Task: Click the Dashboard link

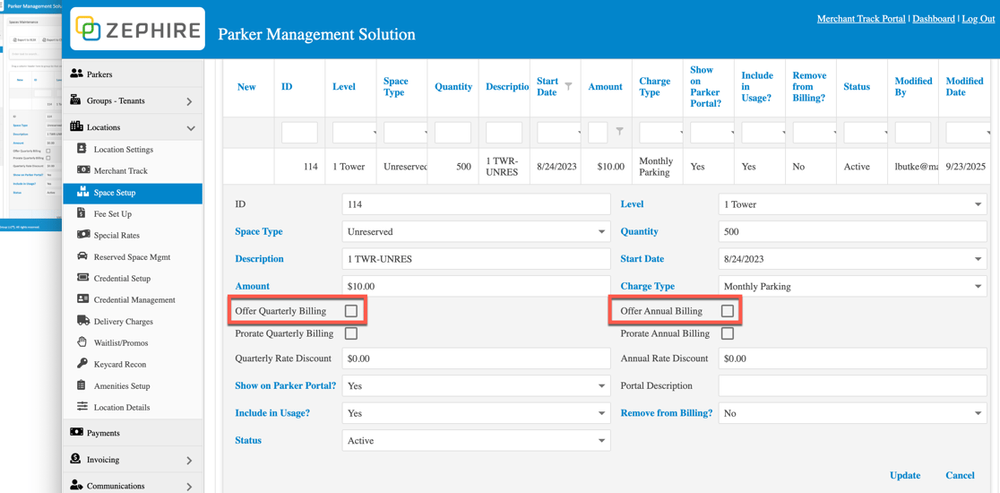Action: [934, 19]
